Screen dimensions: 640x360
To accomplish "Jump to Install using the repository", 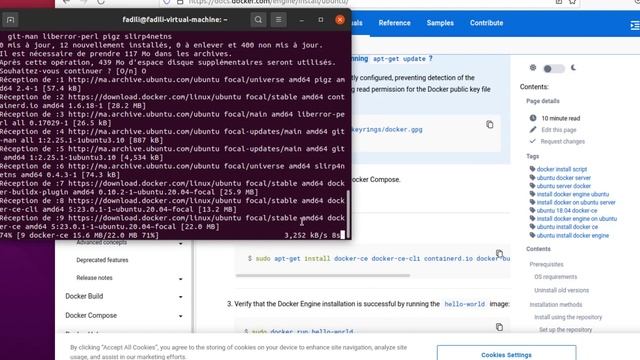I will 568,317.
